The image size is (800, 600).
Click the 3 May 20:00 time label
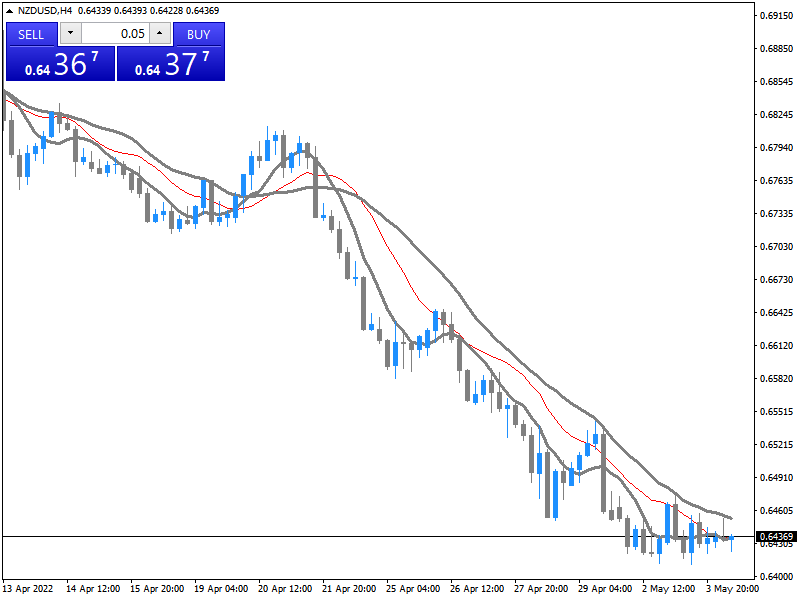coord(732,589)
